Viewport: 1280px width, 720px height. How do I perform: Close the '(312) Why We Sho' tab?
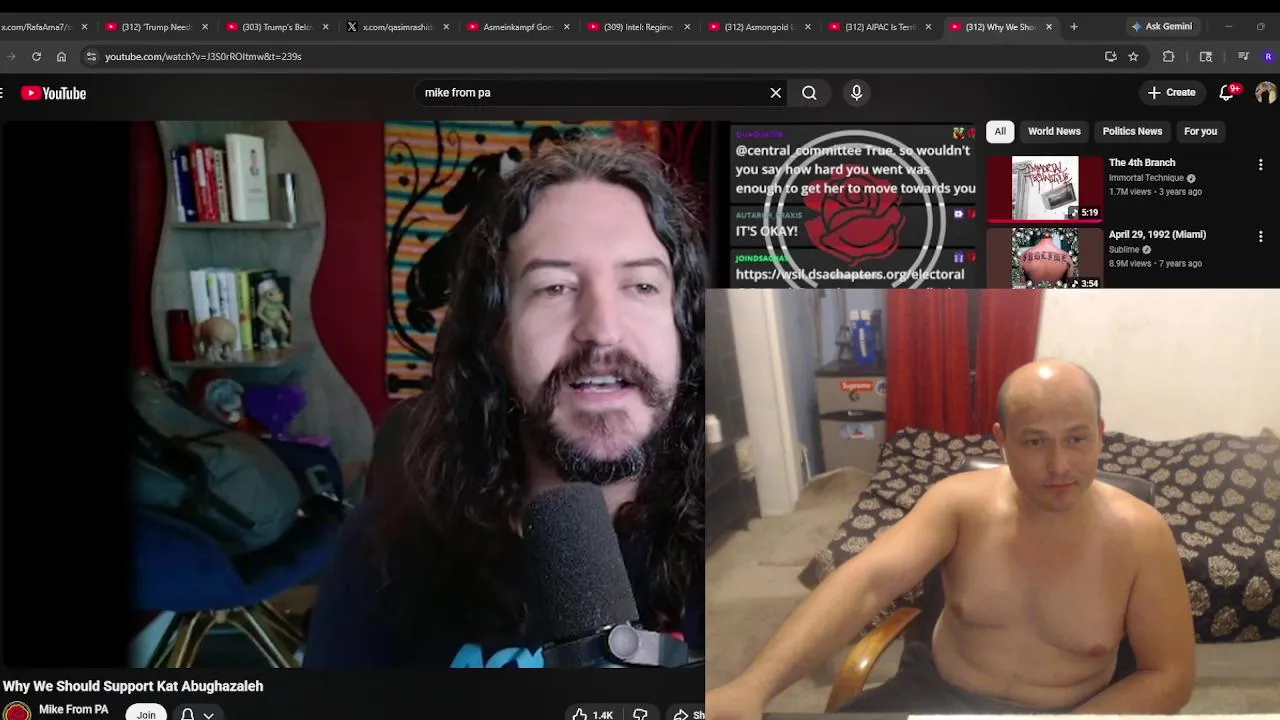(x=1049, y=27)
